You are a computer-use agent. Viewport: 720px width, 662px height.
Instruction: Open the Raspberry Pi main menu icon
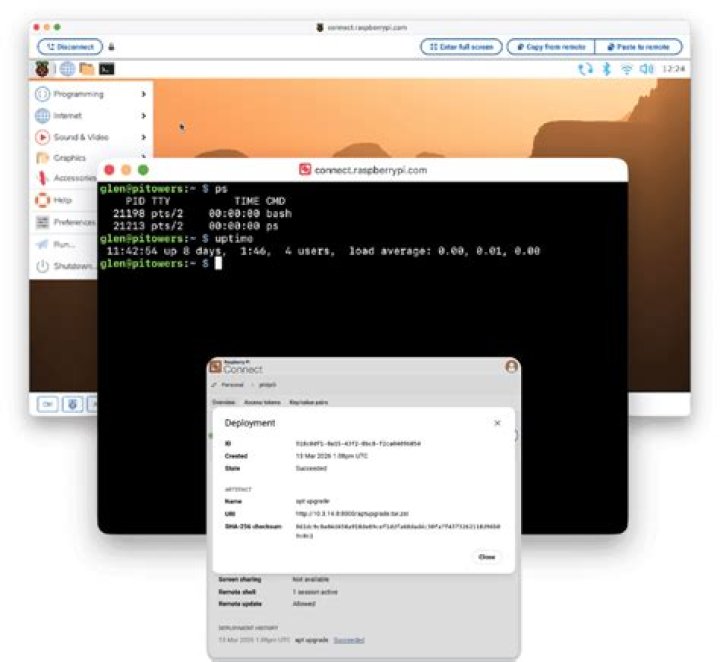42,69
